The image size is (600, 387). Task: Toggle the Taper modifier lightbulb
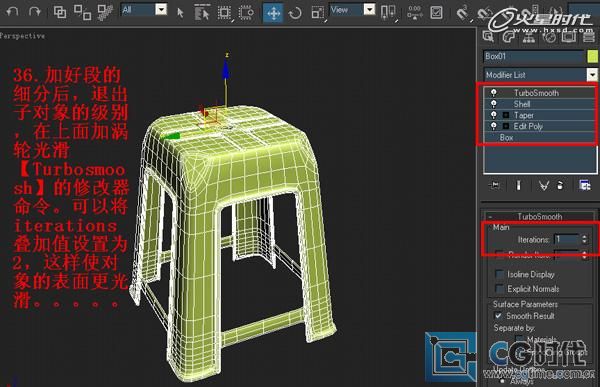pos(494,115)
